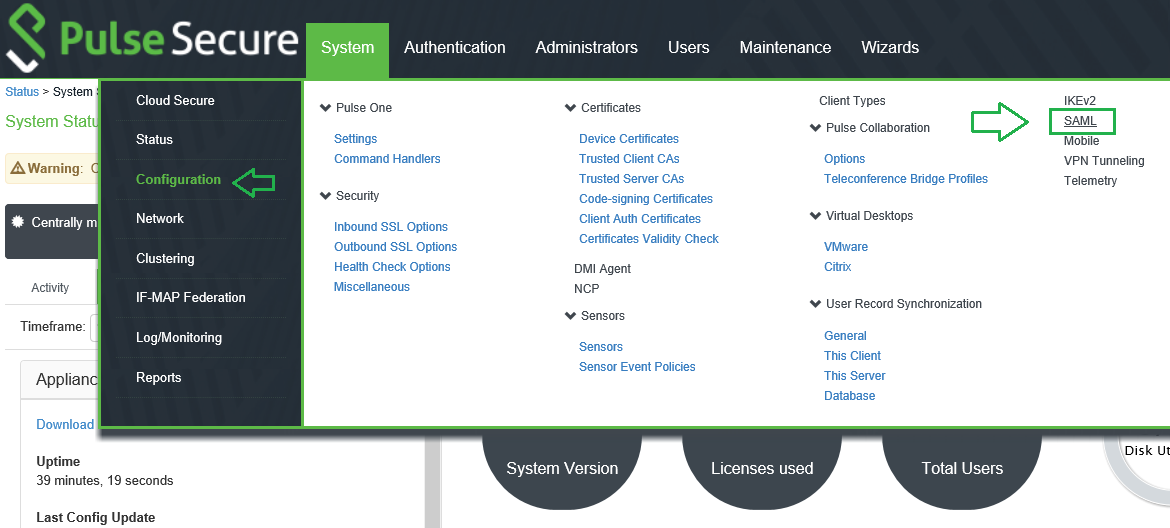Open the SAML configuration link
The image size is (1170, 528).
click(x=1080, y=121)
